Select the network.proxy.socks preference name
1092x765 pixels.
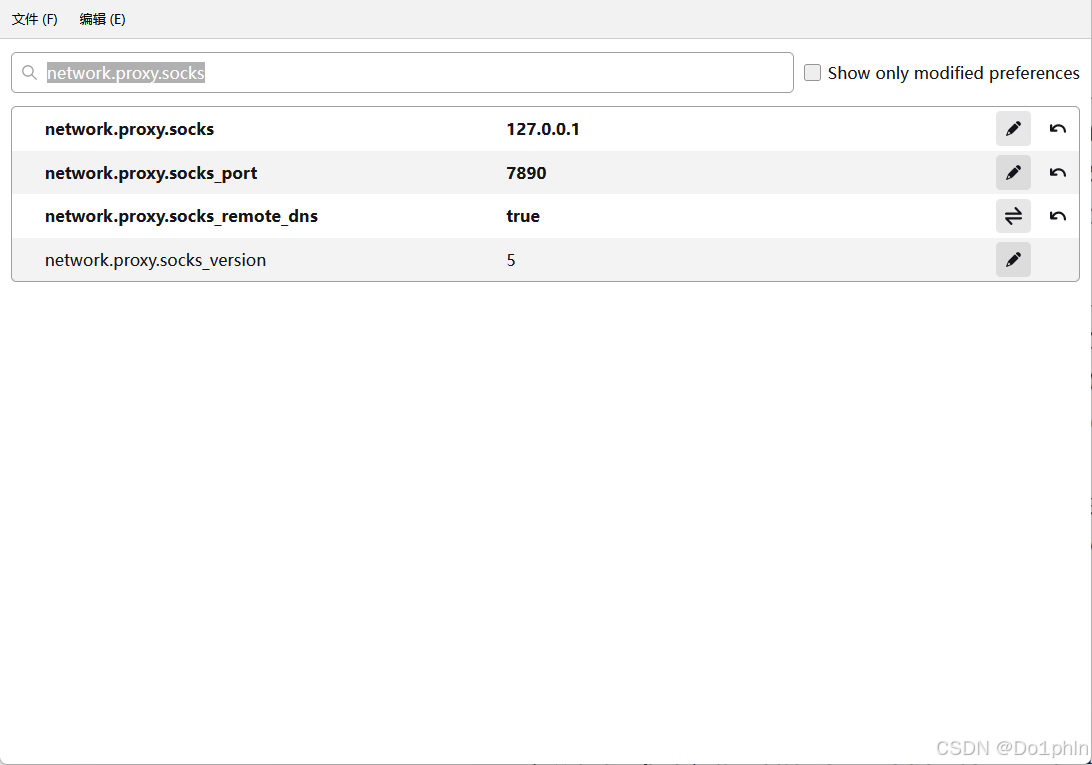pos(129,129)
